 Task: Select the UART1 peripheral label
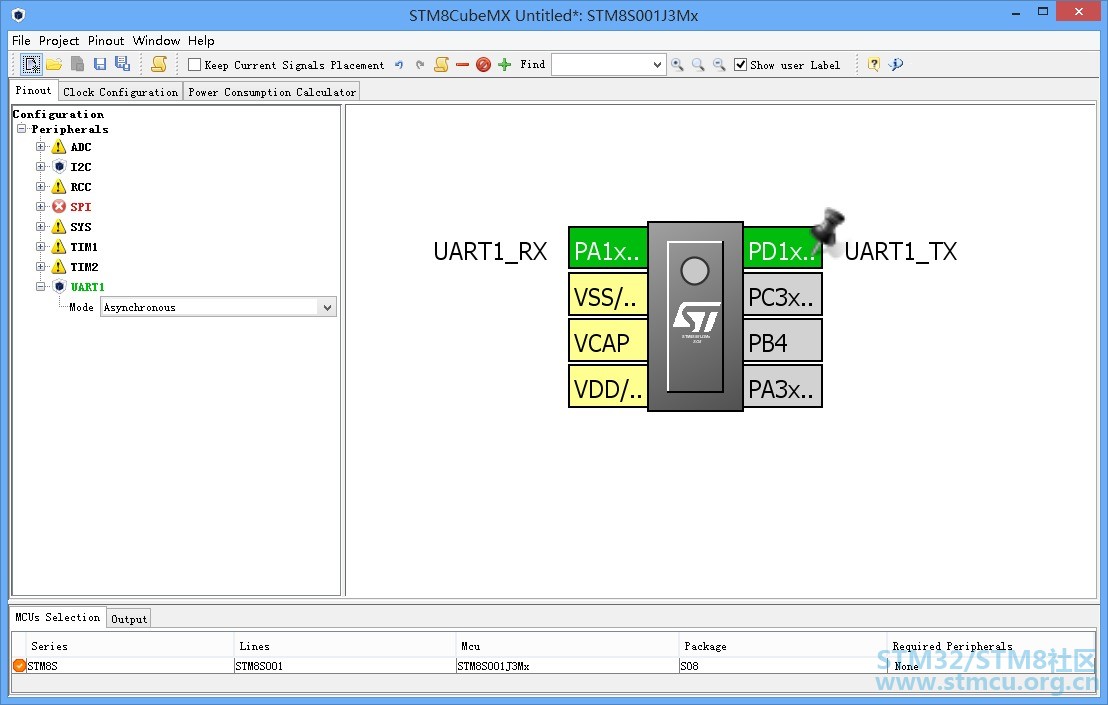(x=88, y=287)
